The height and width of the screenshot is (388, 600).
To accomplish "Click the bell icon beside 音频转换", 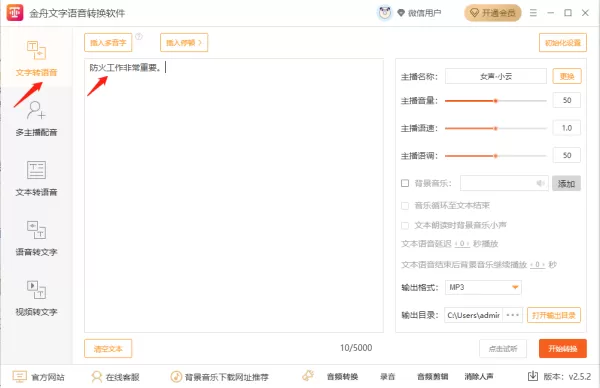I will coord(308,376).
